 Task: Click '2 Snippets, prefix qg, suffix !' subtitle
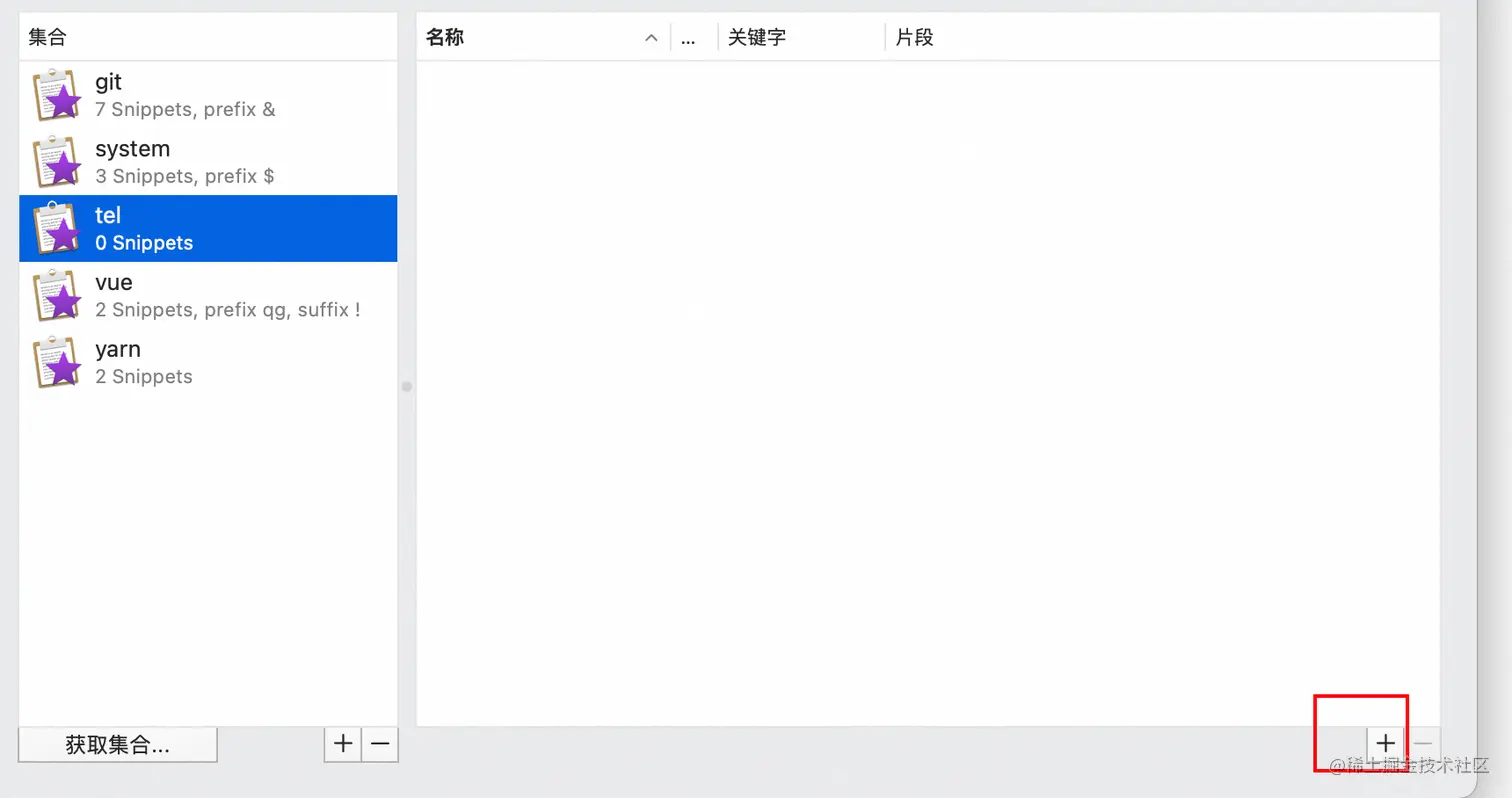(x=228, y=310)
